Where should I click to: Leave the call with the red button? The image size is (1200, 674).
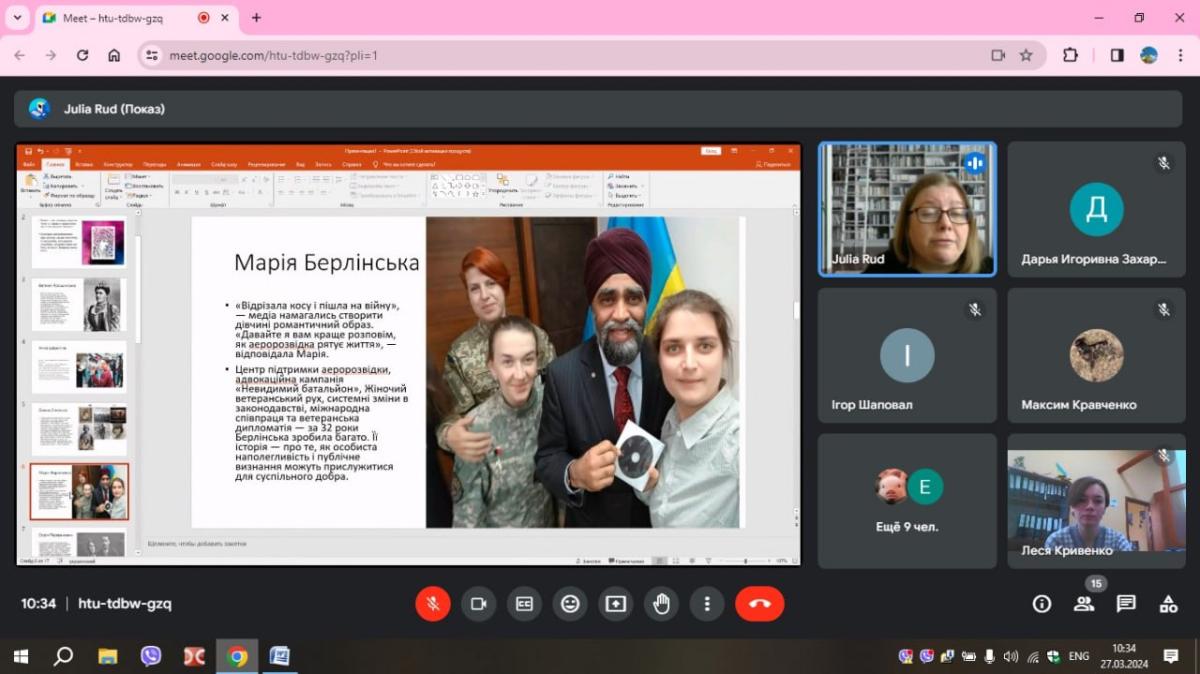tap(760, 604)
